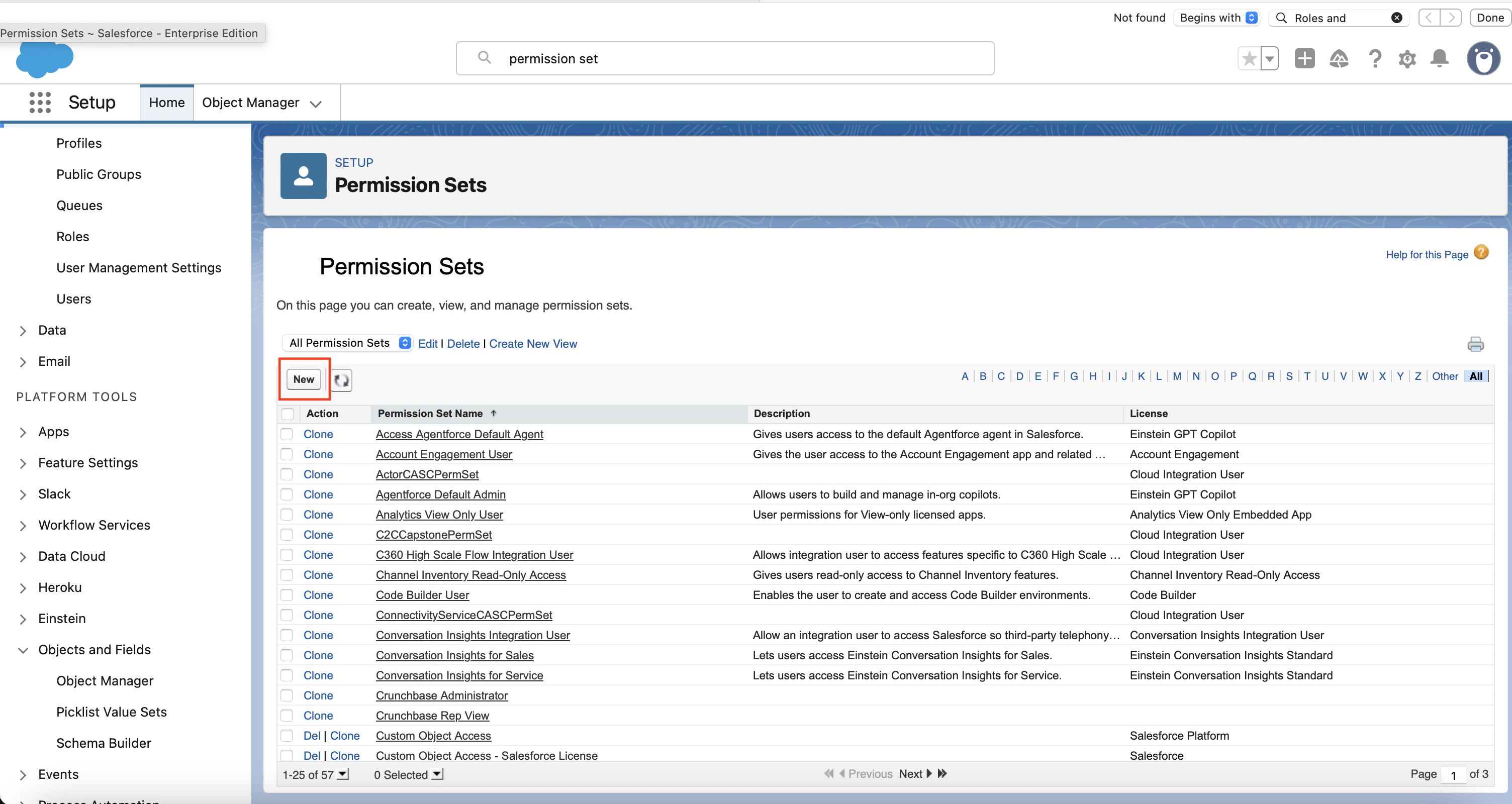Open the App Launcher grid icon
1512x804 pixels.
[40, 103]
